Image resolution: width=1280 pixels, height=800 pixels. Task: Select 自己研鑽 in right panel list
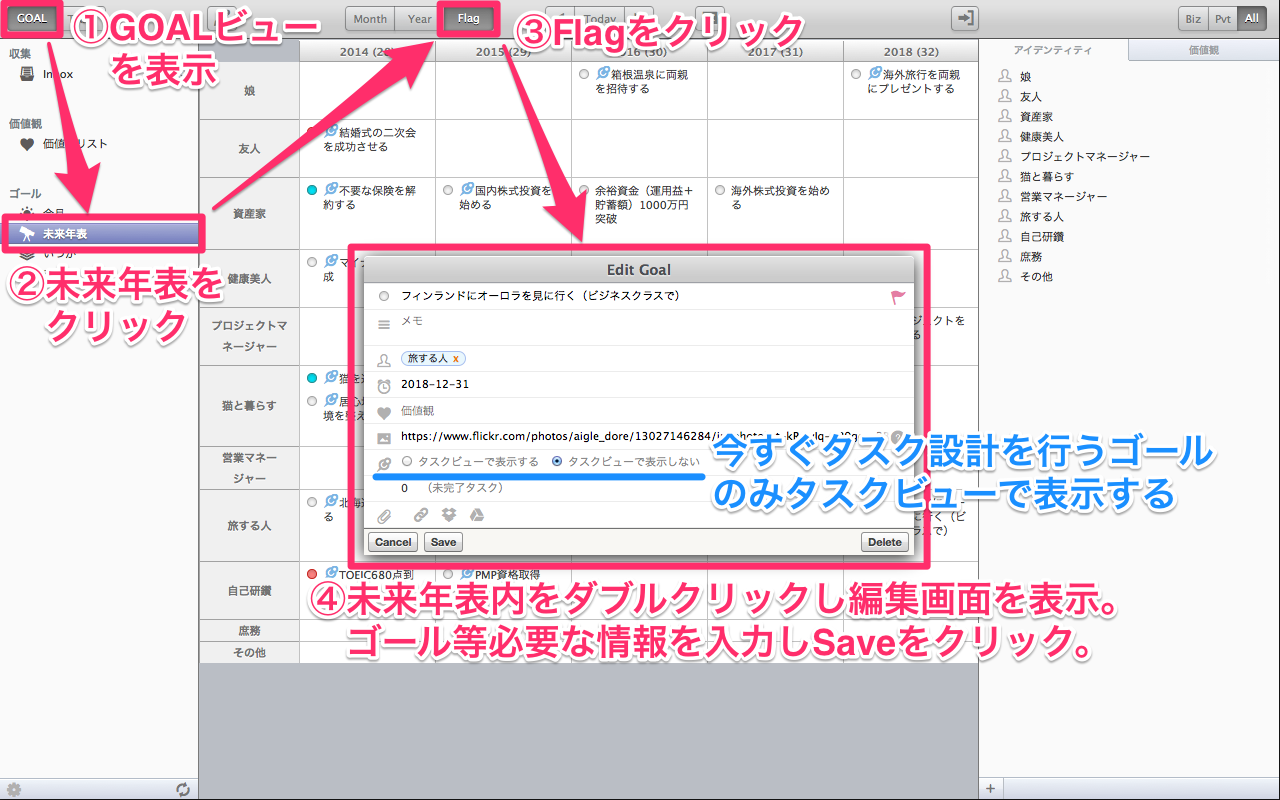(1042, 236)
